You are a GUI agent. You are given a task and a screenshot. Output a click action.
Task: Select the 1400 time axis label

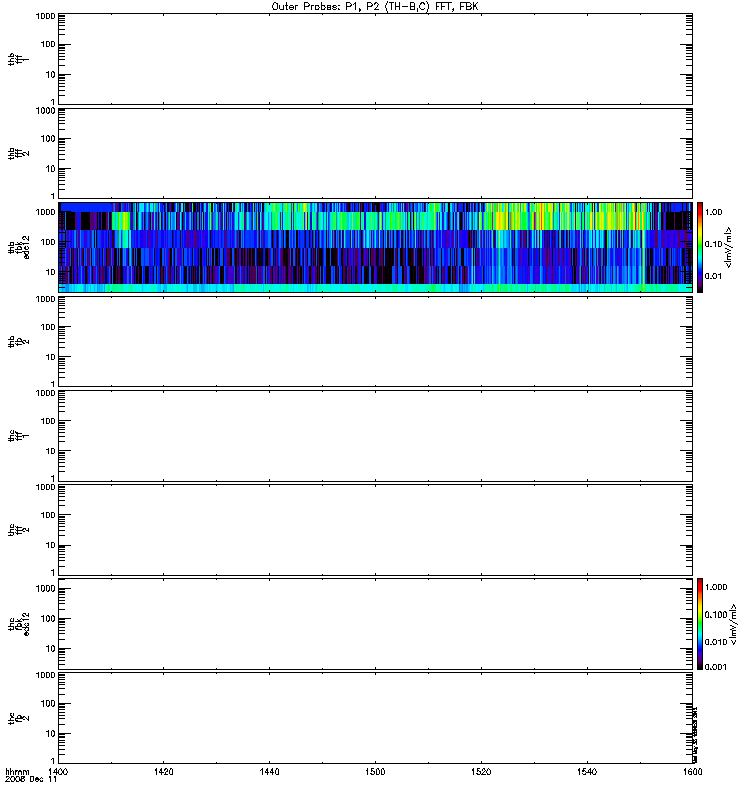tap(58, 771)
